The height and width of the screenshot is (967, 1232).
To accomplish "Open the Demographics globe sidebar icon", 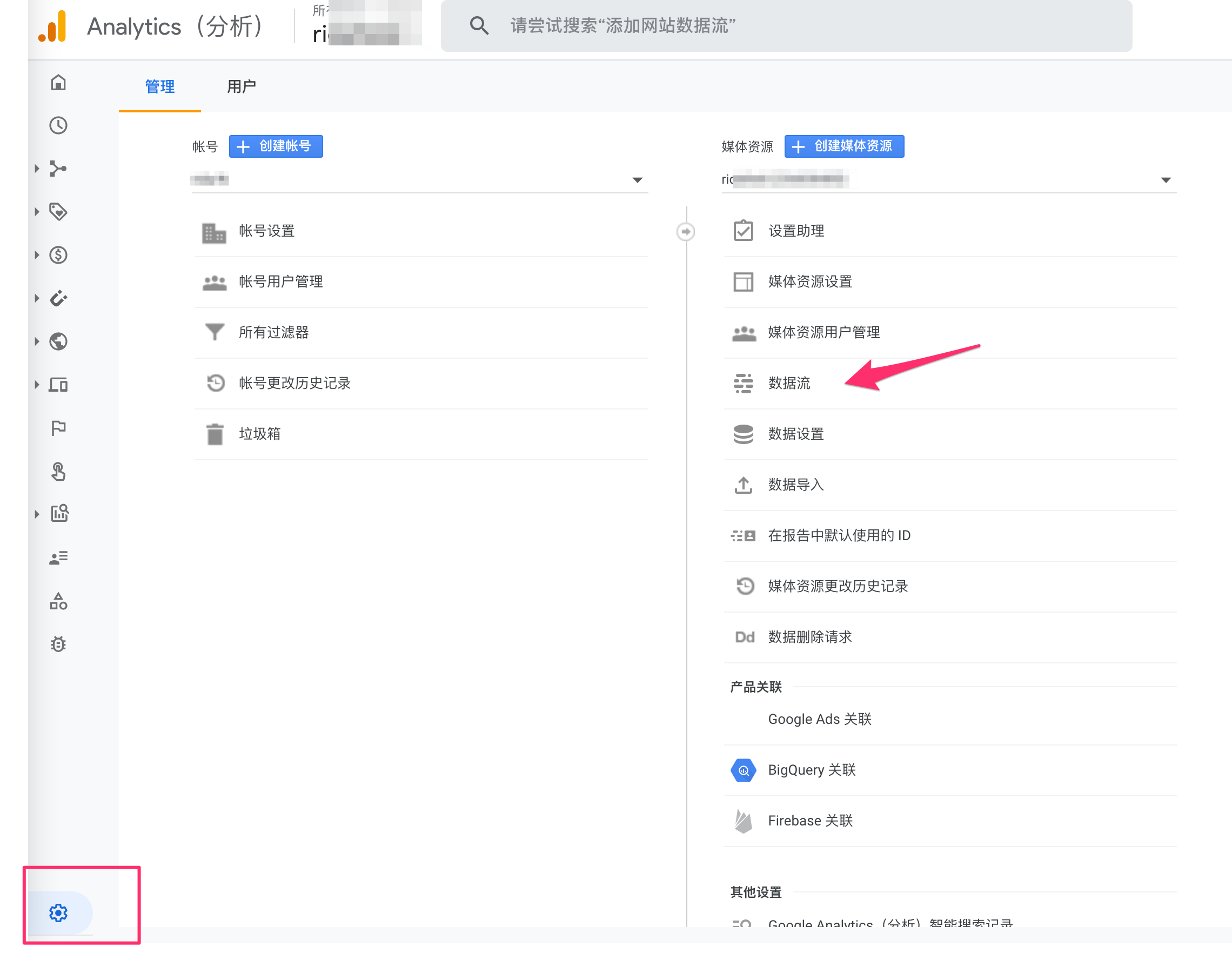I will click(x=58, y=341).
